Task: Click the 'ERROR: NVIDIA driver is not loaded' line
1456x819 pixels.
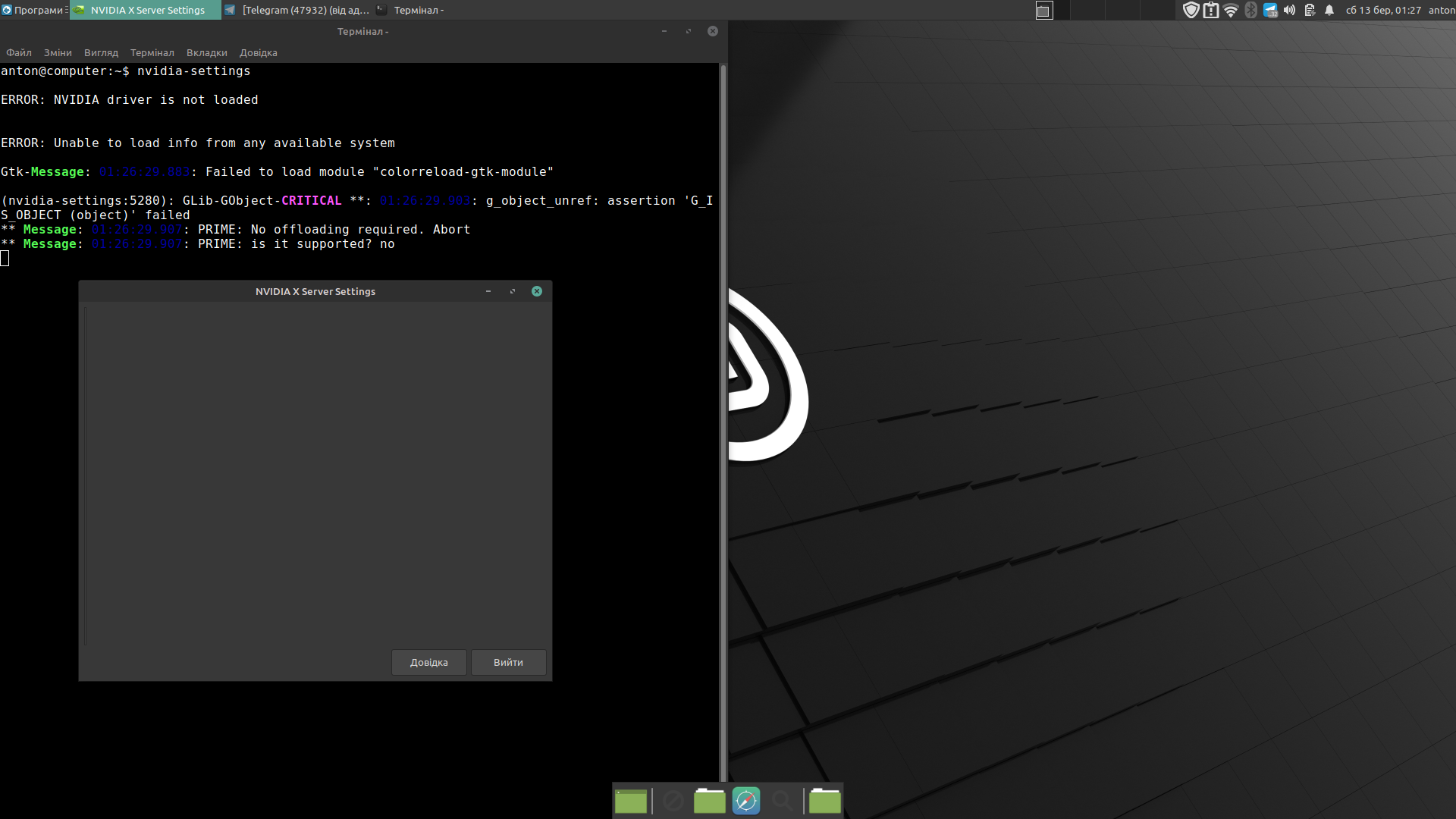Action: click(130, 100)
